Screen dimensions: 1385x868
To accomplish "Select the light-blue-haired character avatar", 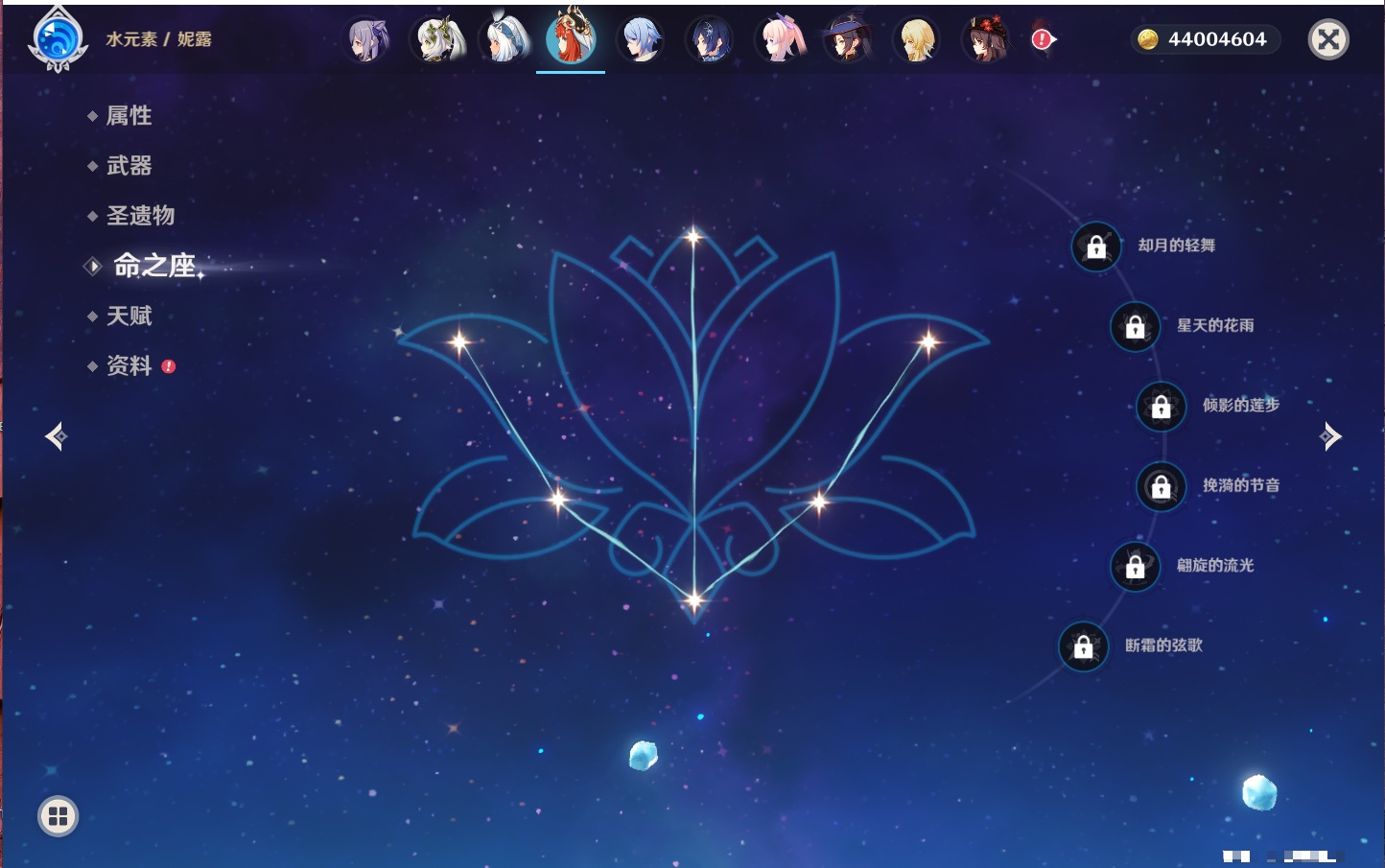I will (x=640, y=40).
